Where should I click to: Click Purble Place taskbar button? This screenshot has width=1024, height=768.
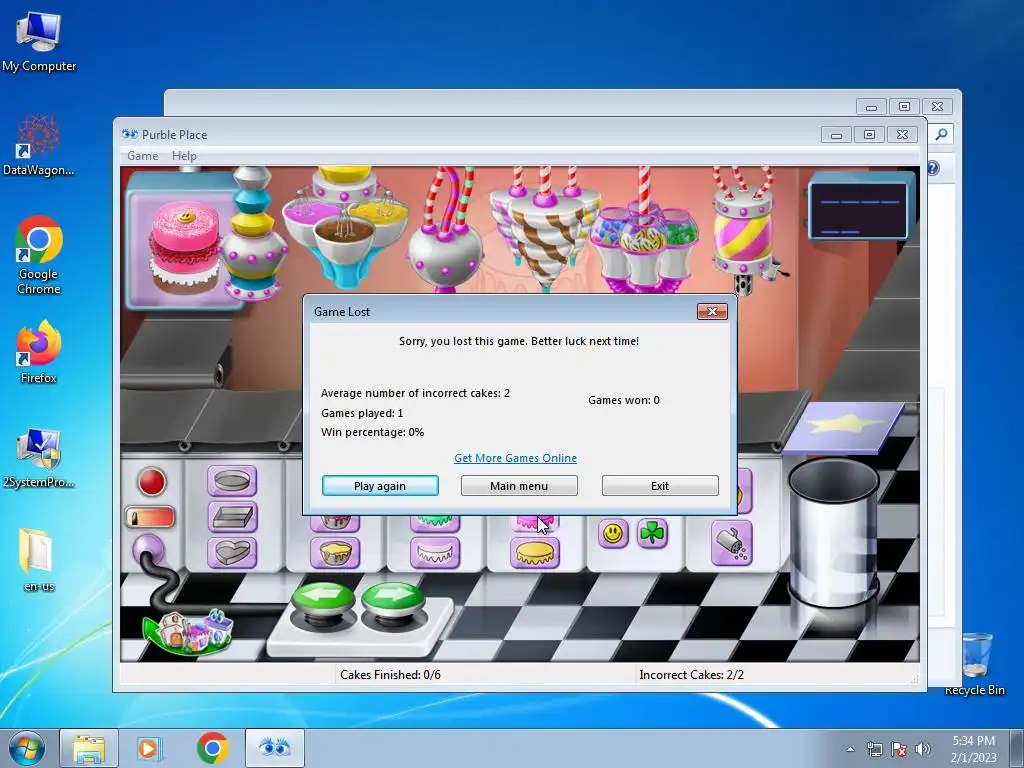275,748
